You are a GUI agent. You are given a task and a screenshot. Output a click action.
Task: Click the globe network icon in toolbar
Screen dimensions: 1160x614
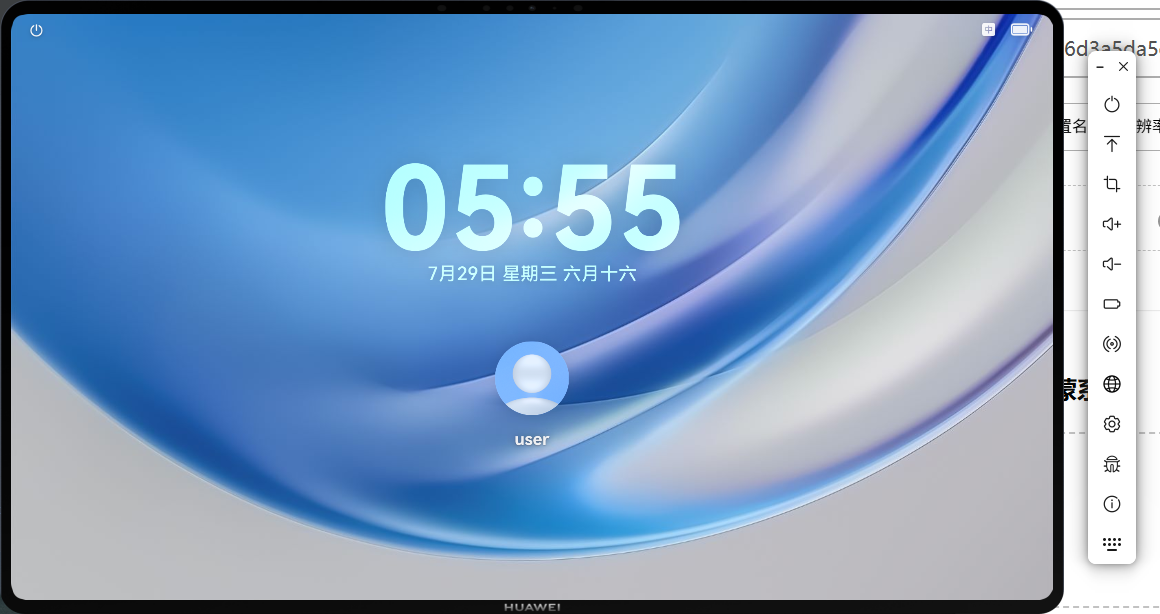(1112, 384)
